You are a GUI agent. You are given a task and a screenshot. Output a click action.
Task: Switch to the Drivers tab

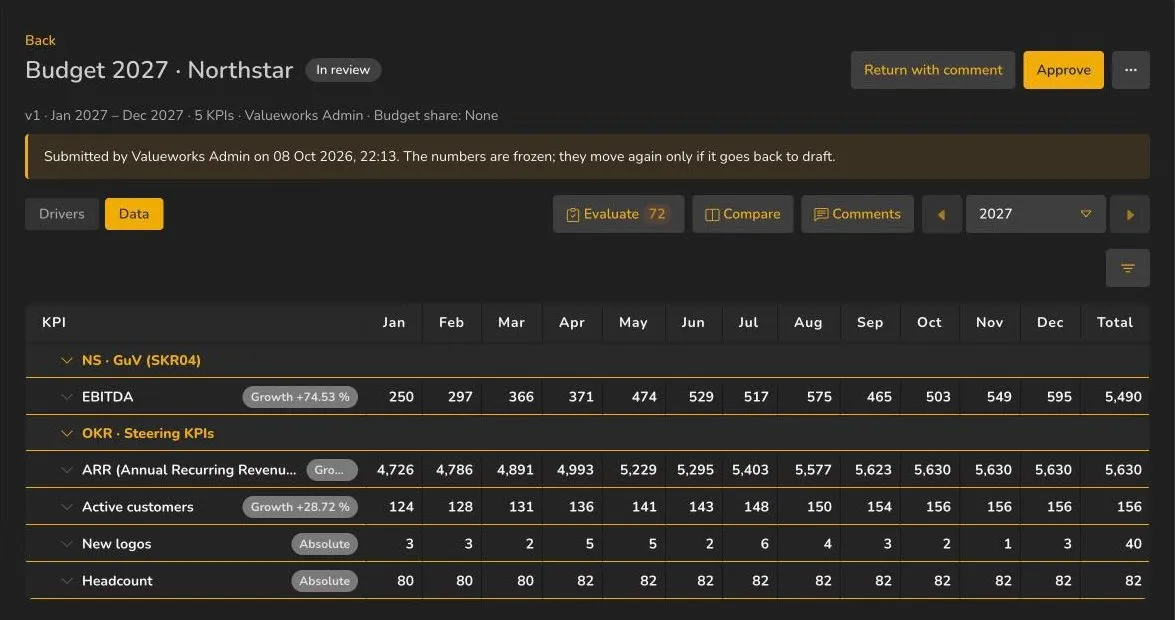point(61,214)
